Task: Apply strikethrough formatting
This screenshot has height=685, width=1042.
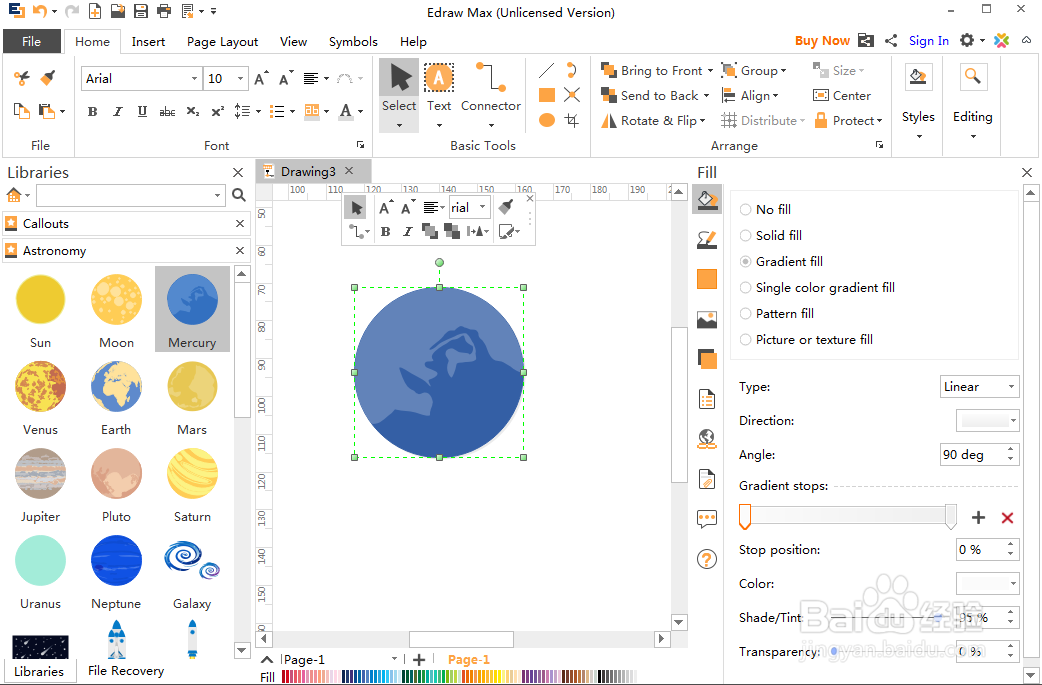Action: point(167,112)
